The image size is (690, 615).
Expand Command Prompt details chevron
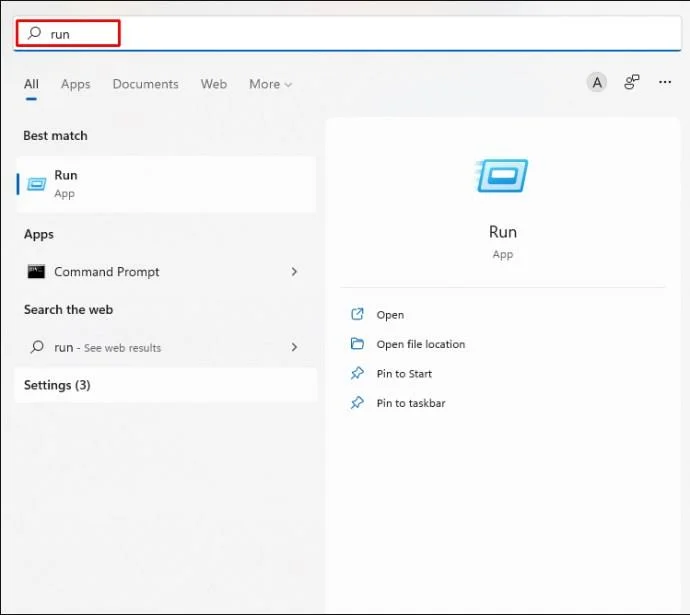(294, 272)
